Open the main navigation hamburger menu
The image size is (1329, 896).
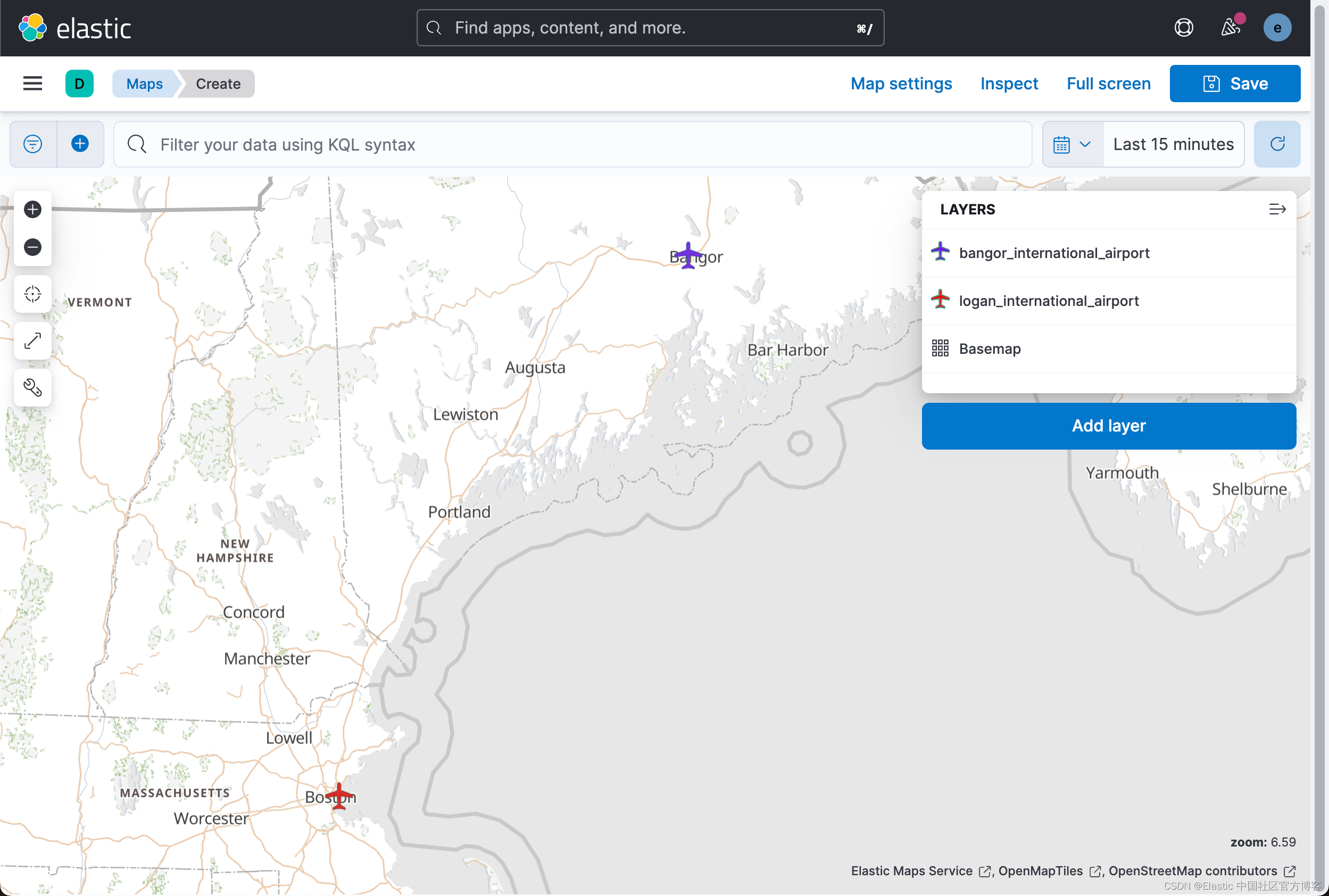coord(32,84)
